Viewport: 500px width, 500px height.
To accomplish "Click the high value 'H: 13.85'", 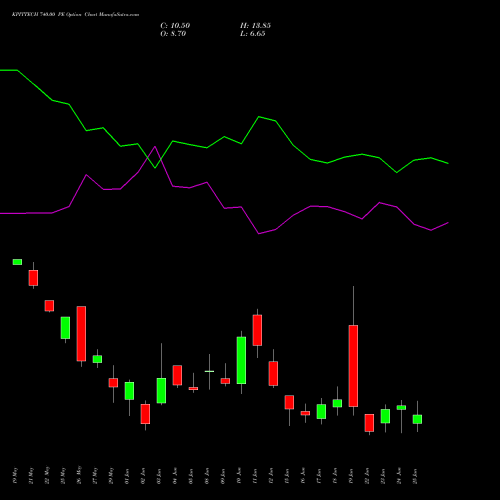I will pyautogui.click(x=255, y=26).
